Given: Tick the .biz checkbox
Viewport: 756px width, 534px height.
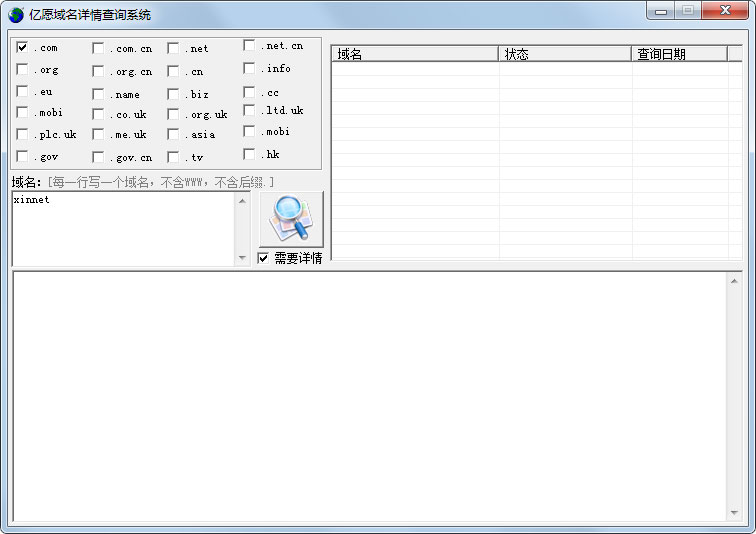Looking at the screenshot, I should click(173, 94).
